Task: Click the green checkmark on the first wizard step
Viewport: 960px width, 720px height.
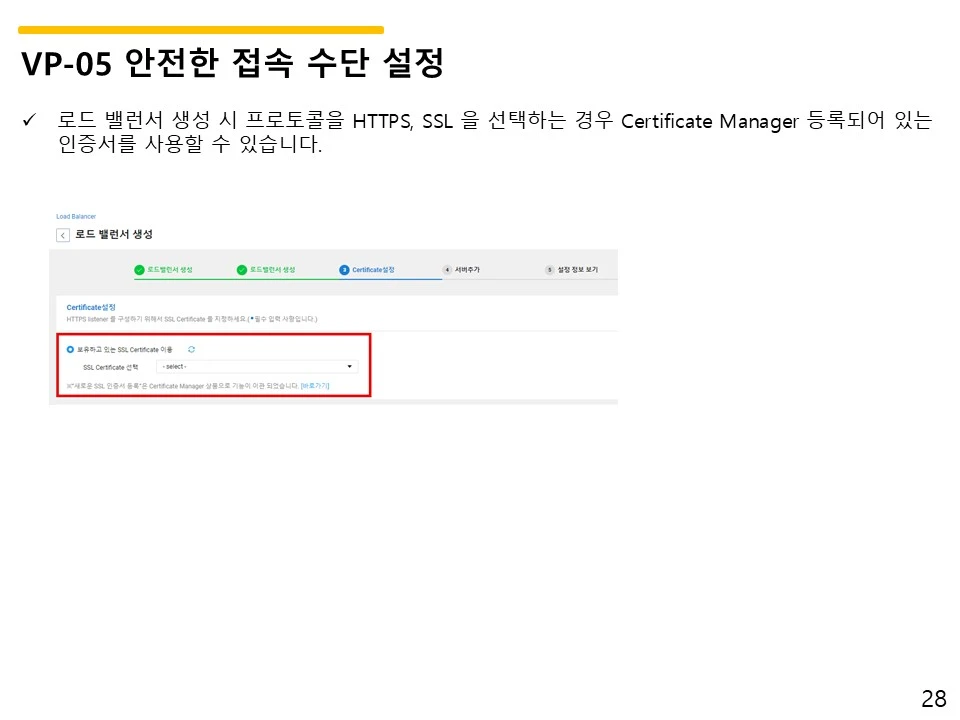Action: [139, 267]
